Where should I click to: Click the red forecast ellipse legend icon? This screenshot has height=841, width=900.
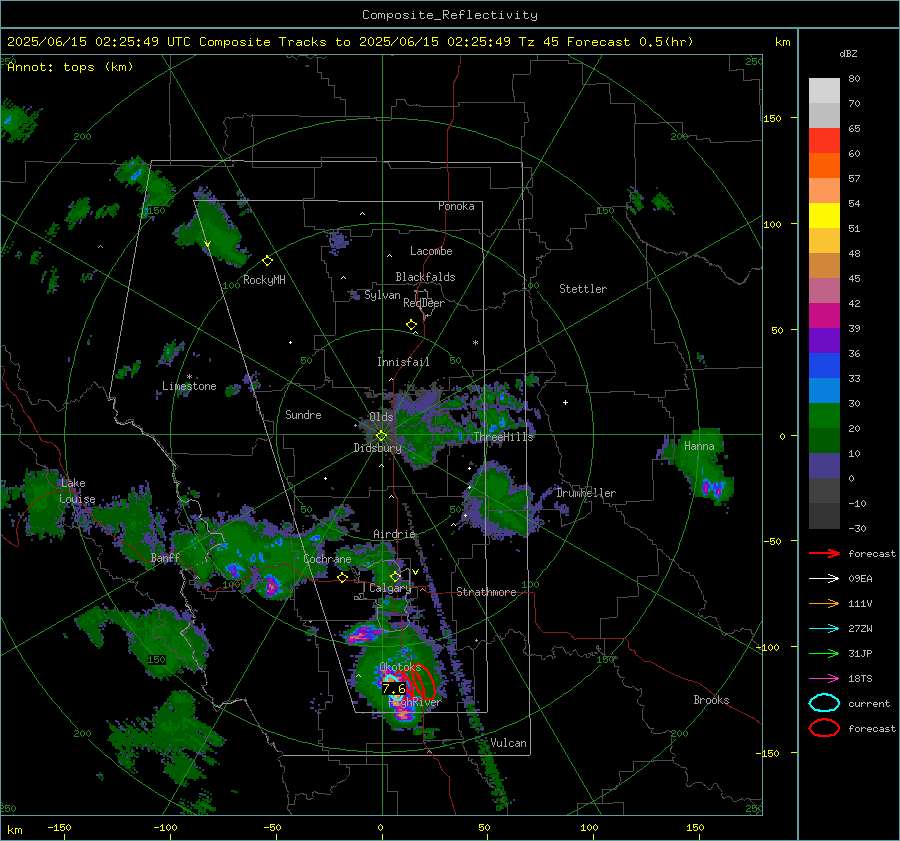[824, 728]
